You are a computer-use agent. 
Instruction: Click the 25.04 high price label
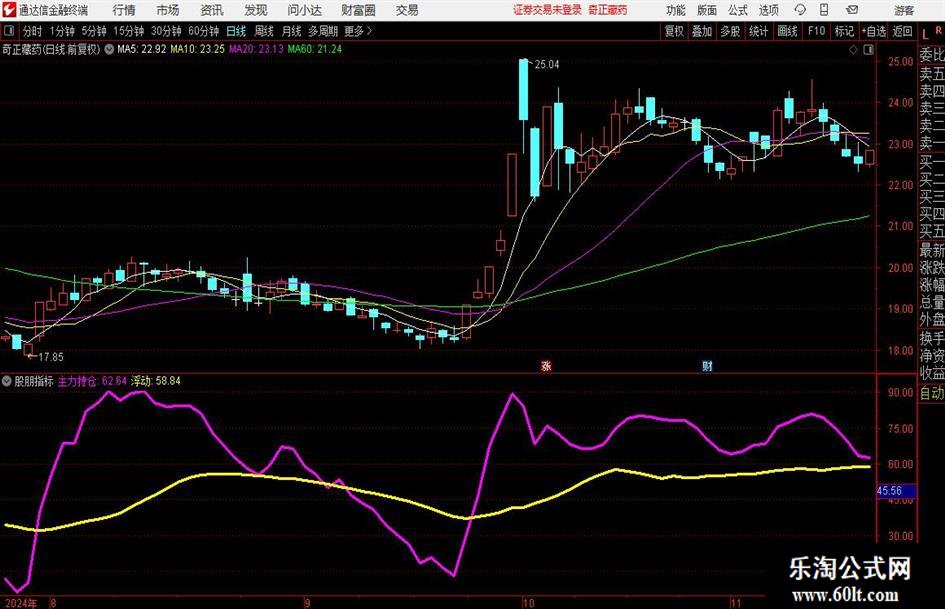point(547,65)
